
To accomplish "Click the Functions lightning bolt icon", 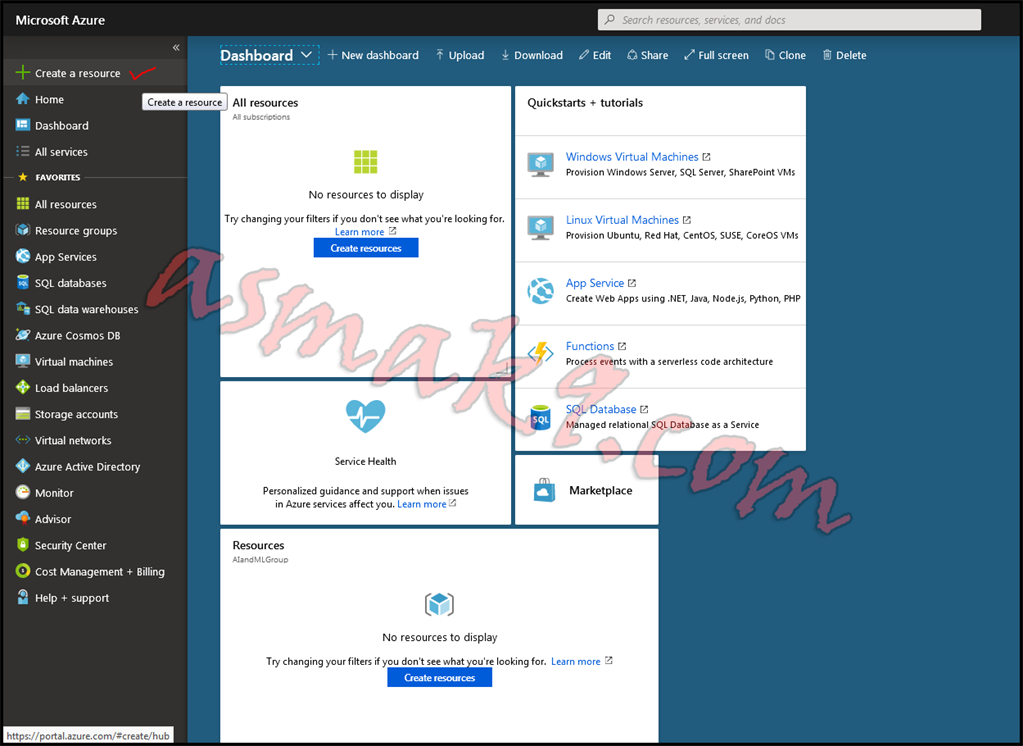I will [x=540, y=353].
